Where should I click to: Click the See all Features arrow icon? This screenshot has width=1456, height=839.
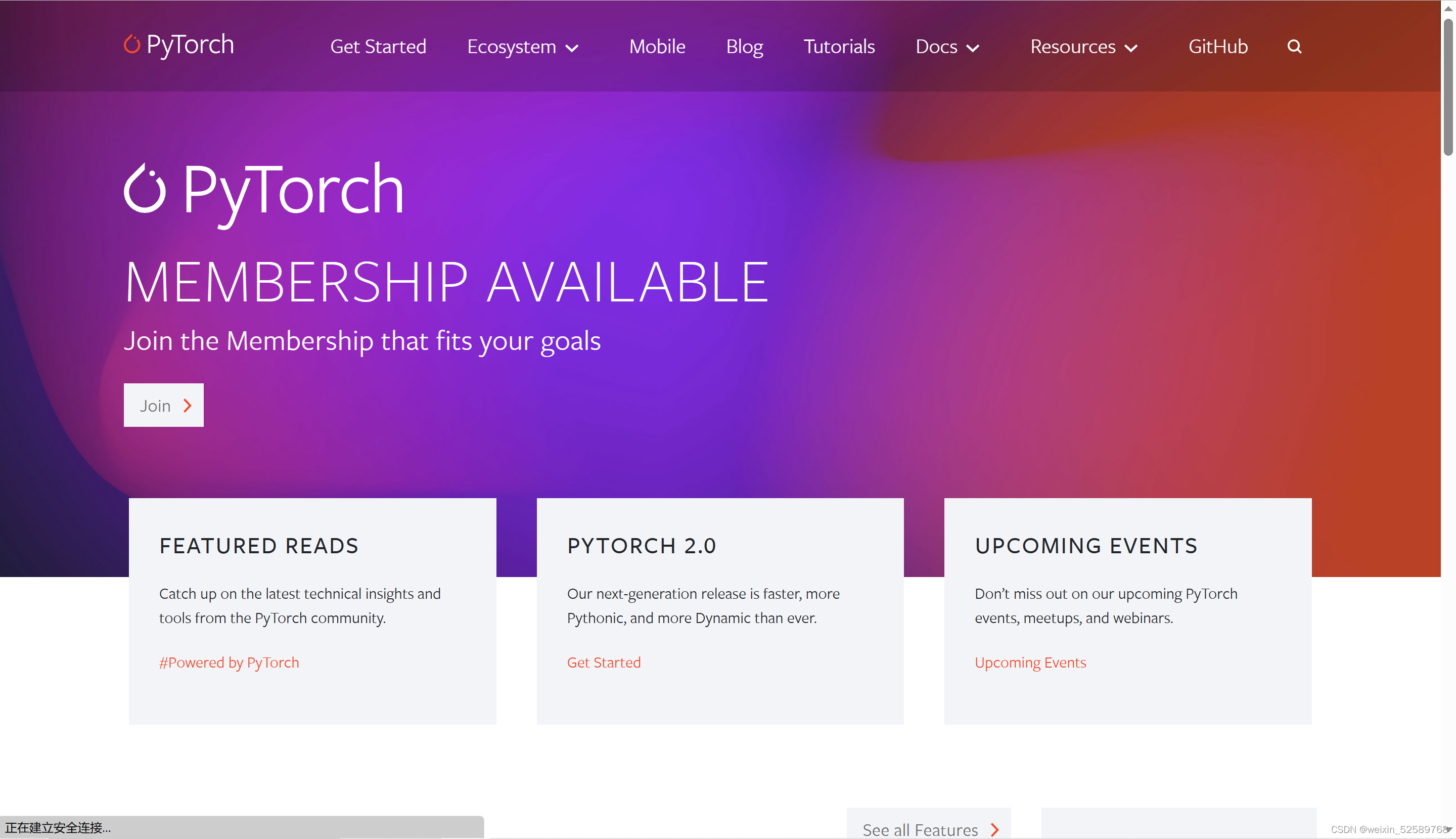[x=994, y=829]
